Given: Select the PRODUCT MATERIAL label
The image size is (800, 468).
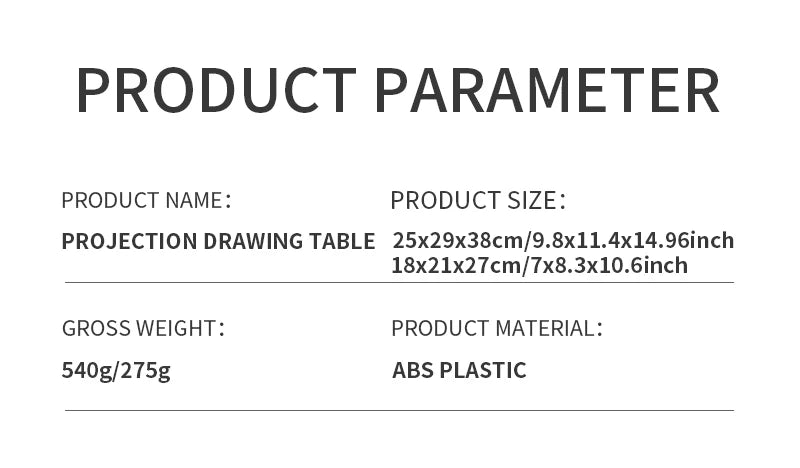Looking at the screenshot, I should click(x=496, y=328).
